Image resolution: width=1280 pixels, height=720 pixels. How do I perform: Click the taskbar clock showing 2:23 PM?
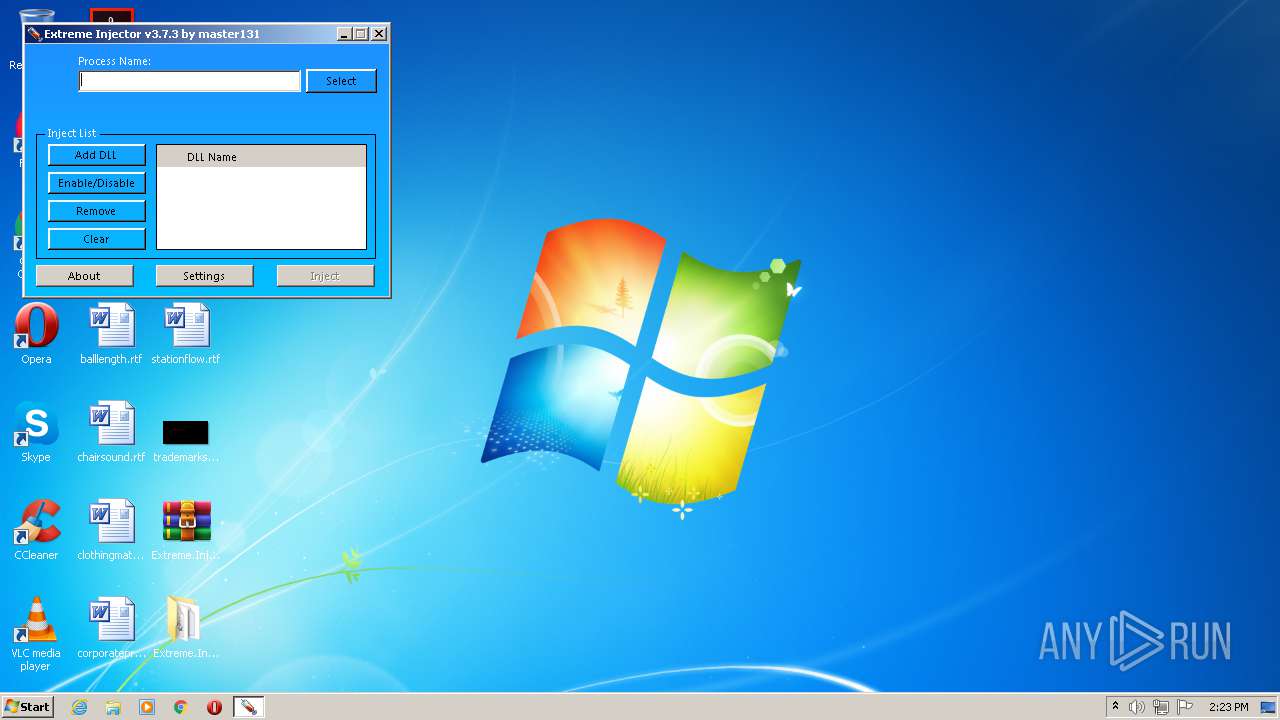coord(1228,707)
